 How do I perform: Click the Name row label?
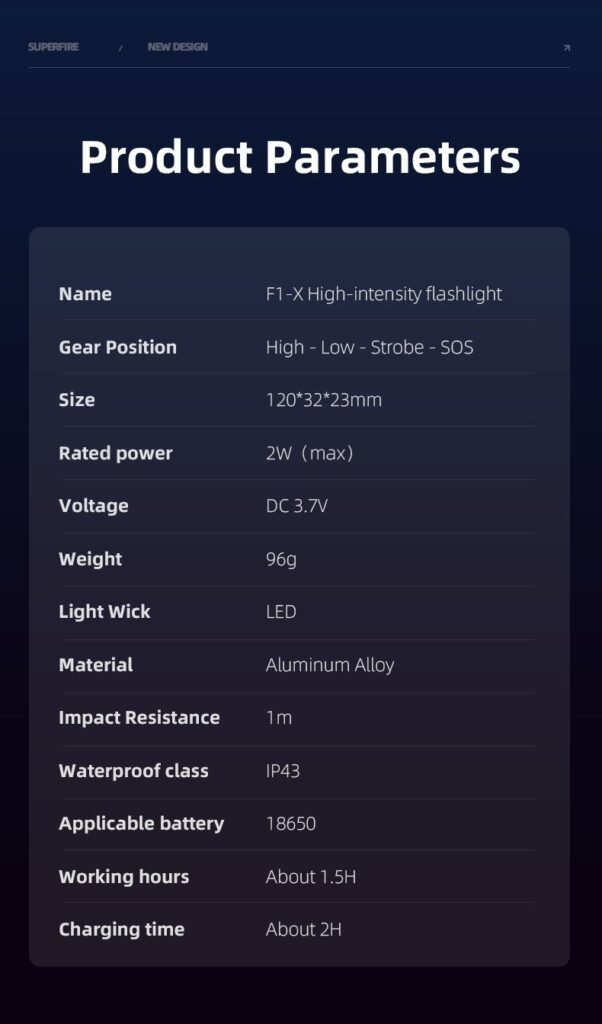pos(85,294)
